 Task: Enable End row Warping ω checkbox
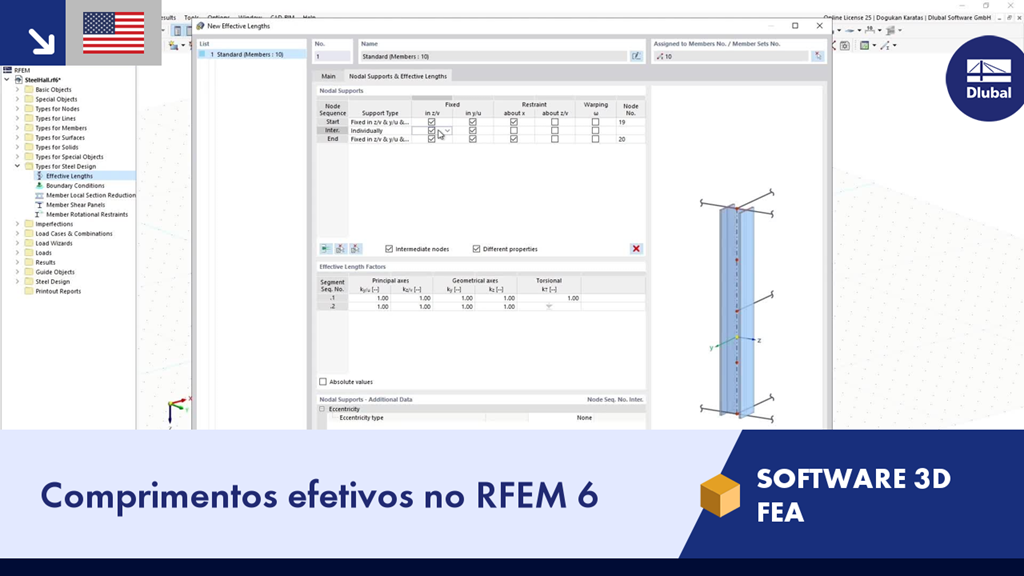[x=595, y=139]
